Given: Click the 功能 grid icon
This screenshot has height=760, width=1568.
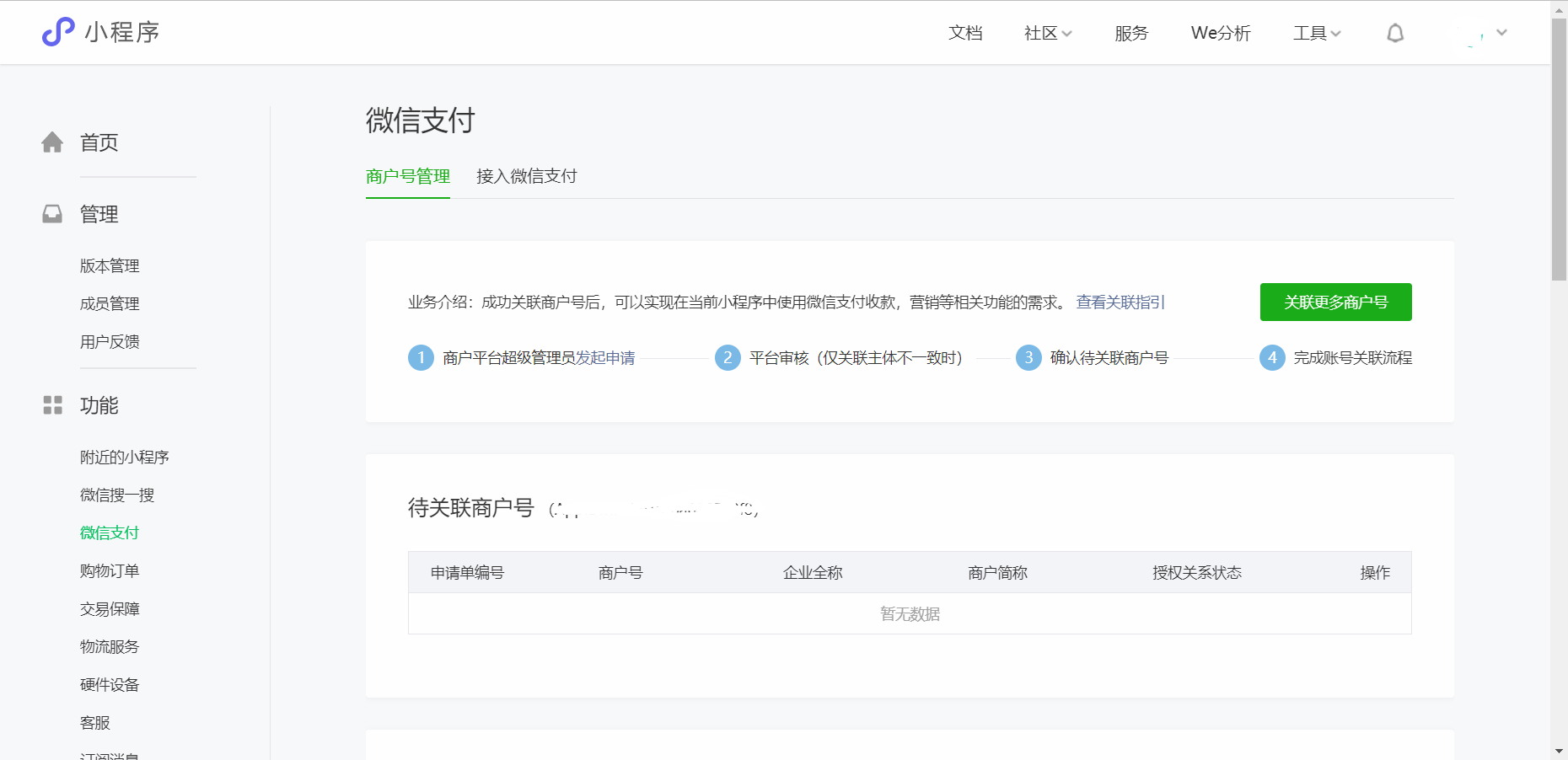Looking at the screenshot, I should pyautogui.click(x=52, y=405).
